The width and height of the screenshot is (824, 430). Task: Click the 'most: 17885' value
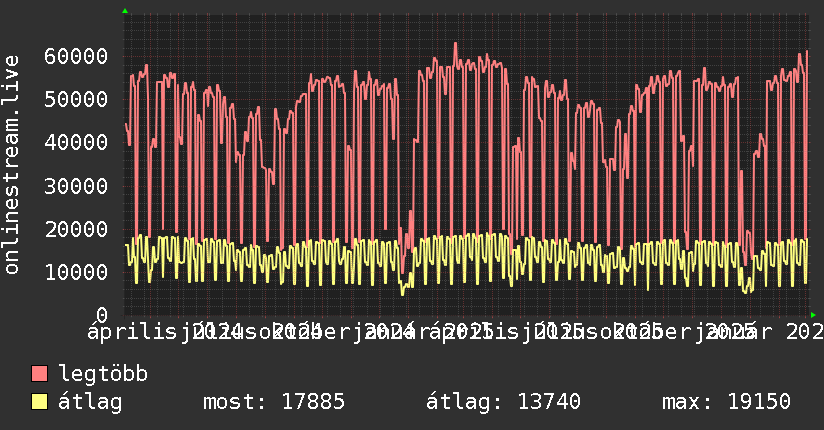[274, 402]
